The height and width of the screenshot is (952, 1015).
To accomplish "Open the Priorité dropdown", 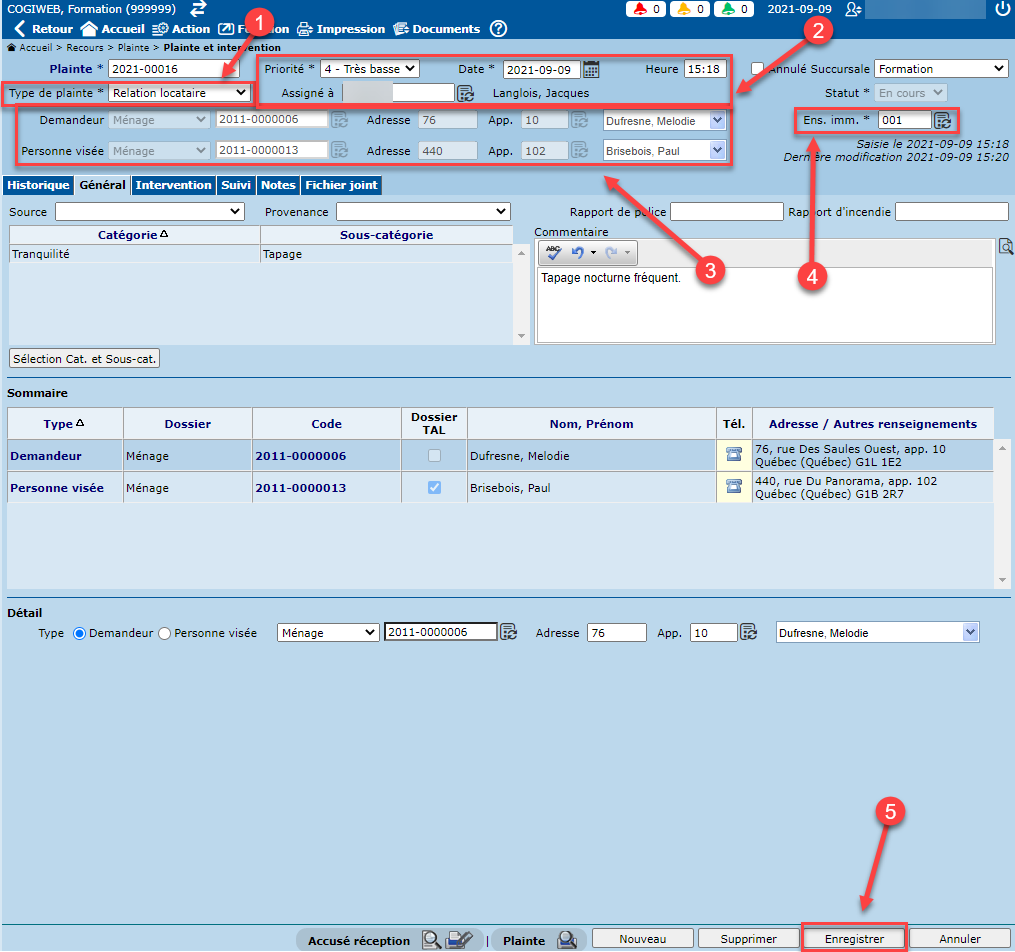I will point(369,69).
